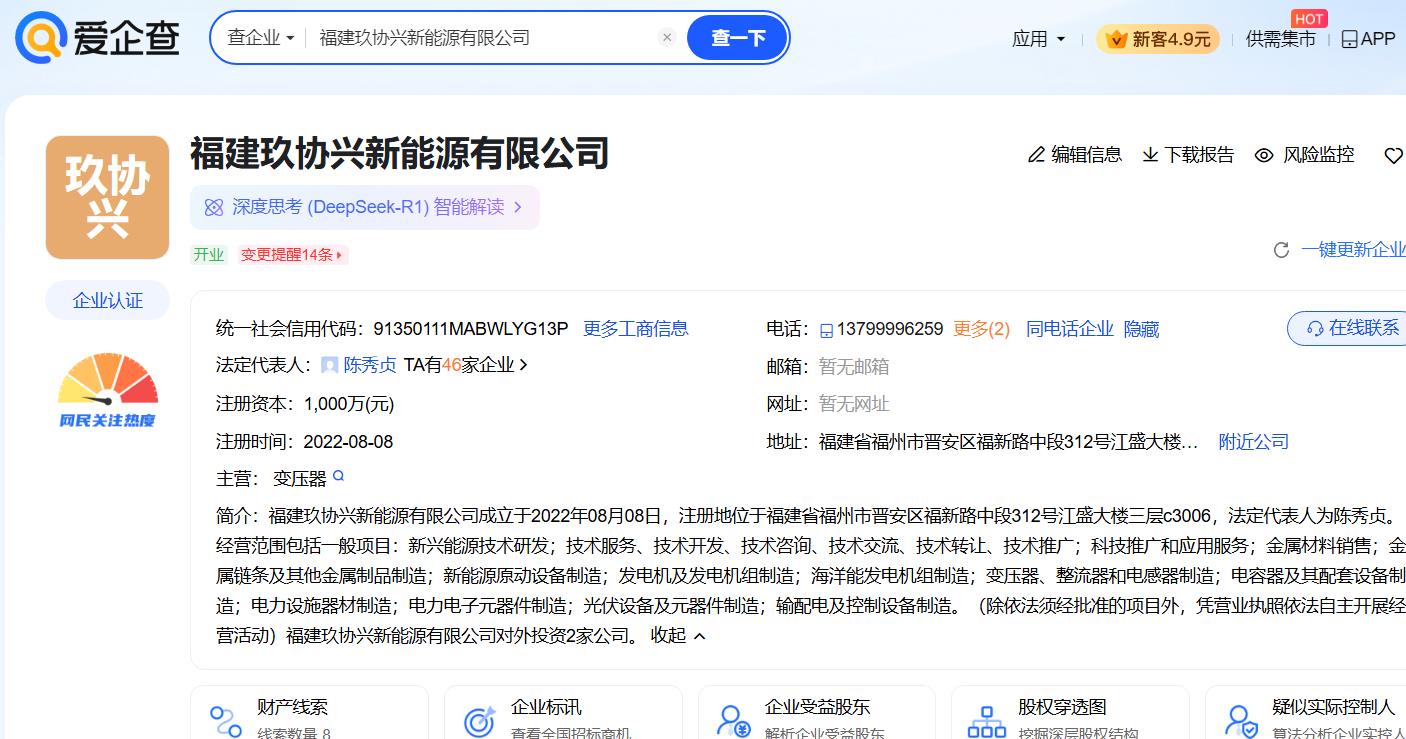Image resolution: width=1406 pixels, height=739 pixels.
Task: Expand the 应用 dropdown menu
Action: (x=1038, y=39)
